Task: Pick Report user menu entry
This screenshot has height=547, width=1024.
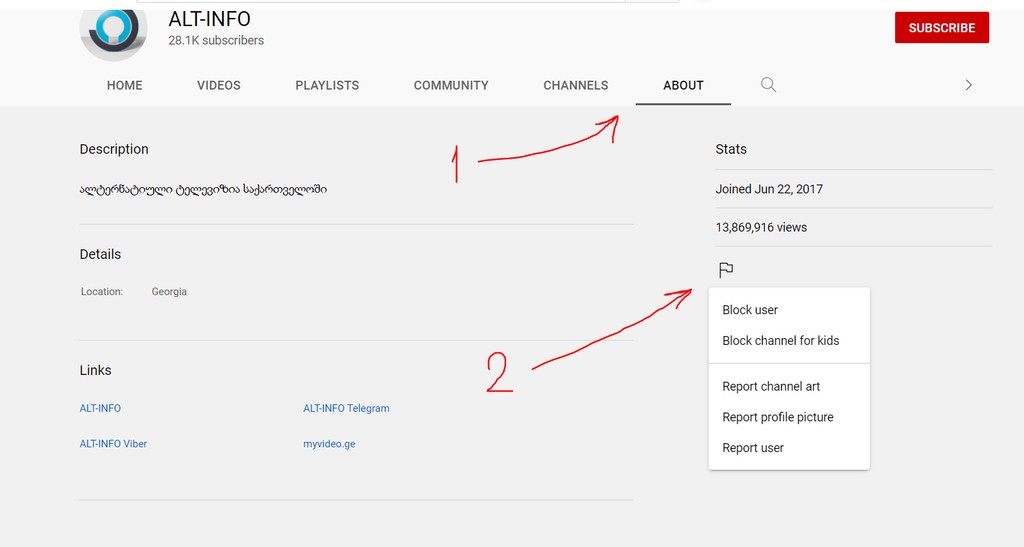Action: (789, 448)
